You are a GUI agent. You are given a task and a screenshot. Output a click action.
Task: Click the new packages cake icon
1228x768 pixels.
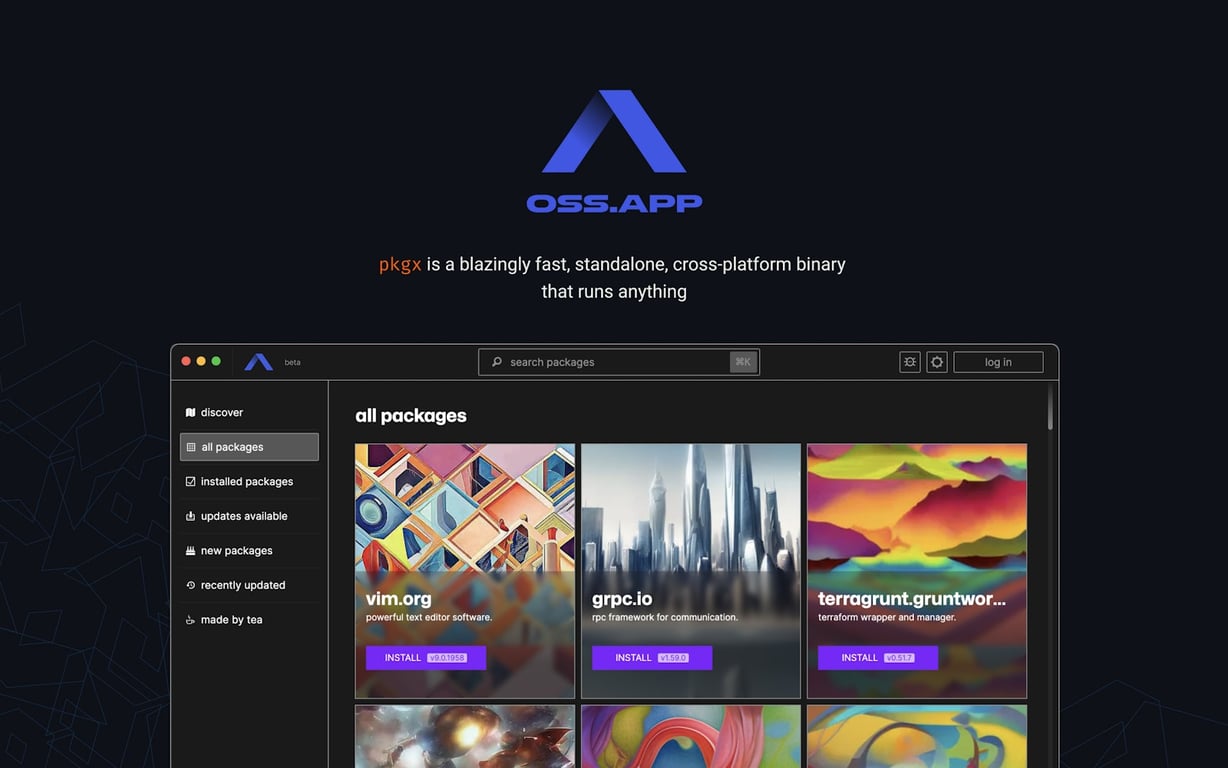tap(190, 551)
